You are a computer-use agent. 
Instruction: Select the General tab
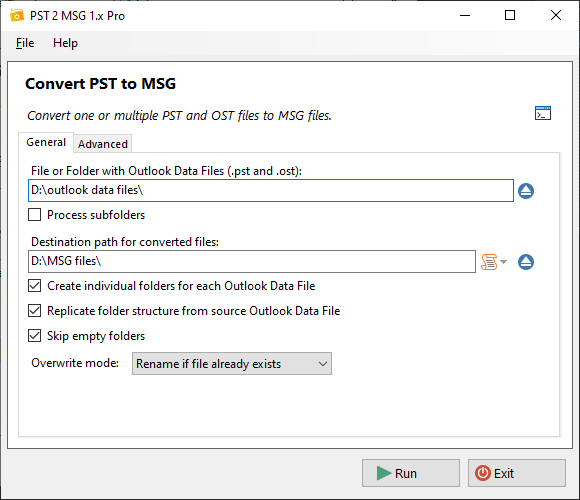[46, 142]
